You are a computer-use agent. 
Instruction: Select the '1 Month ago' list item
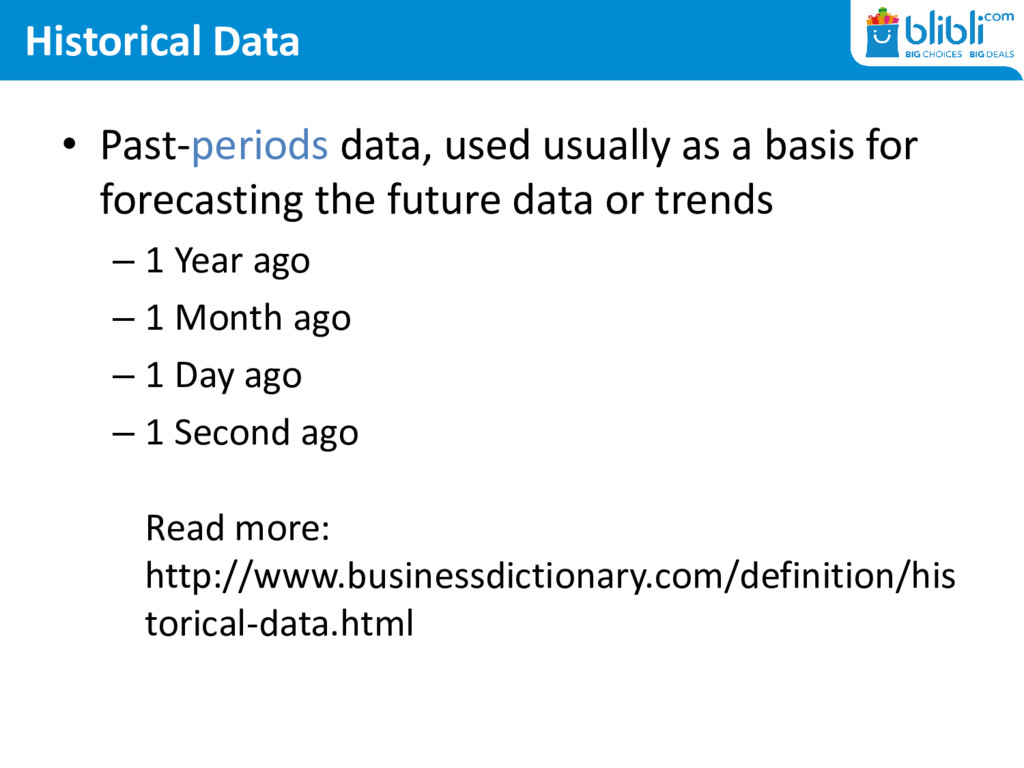click(248, 318)
